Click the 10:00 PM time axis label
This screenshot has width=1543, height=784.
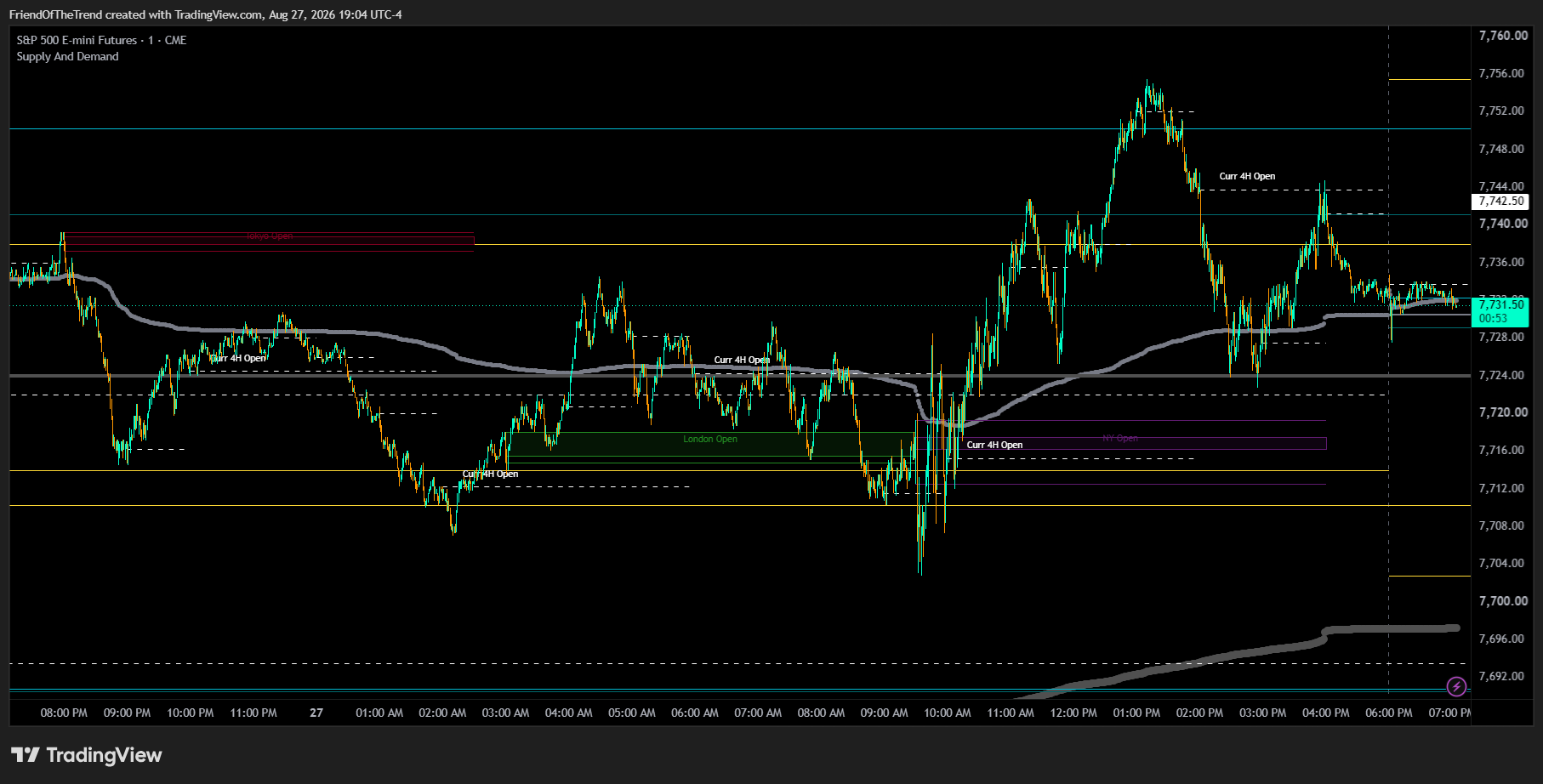pos(190,713)
